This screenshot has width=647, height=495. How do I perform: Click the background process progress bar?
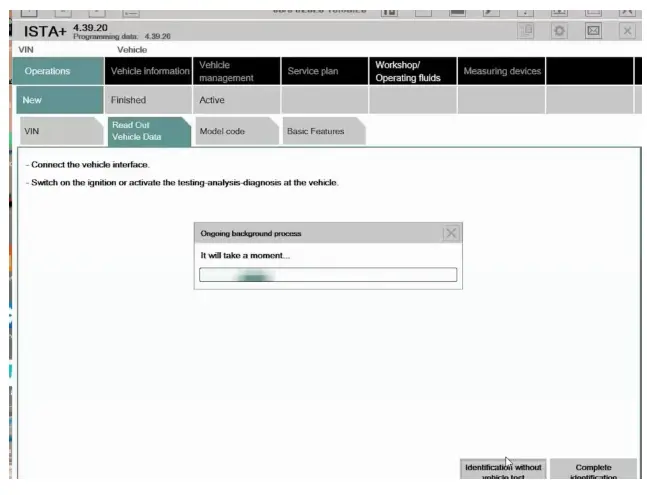click(328, 275)
